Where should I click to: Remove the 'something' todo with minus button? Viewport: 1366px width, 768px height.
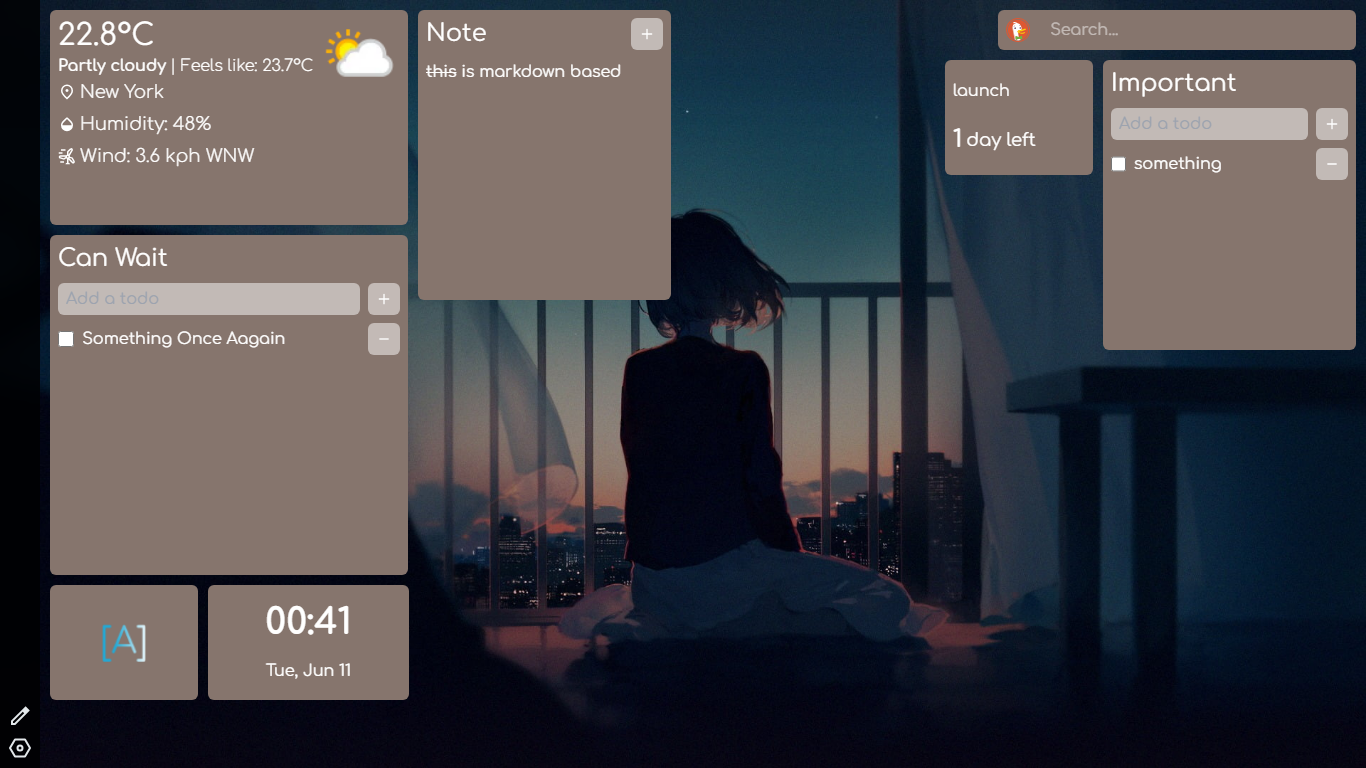[1331, 164]
